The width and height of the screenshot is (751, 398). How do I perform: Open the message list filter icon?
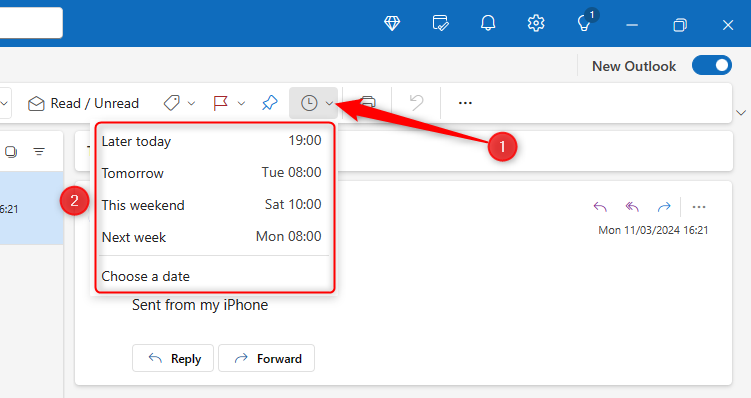click(39, 152)
